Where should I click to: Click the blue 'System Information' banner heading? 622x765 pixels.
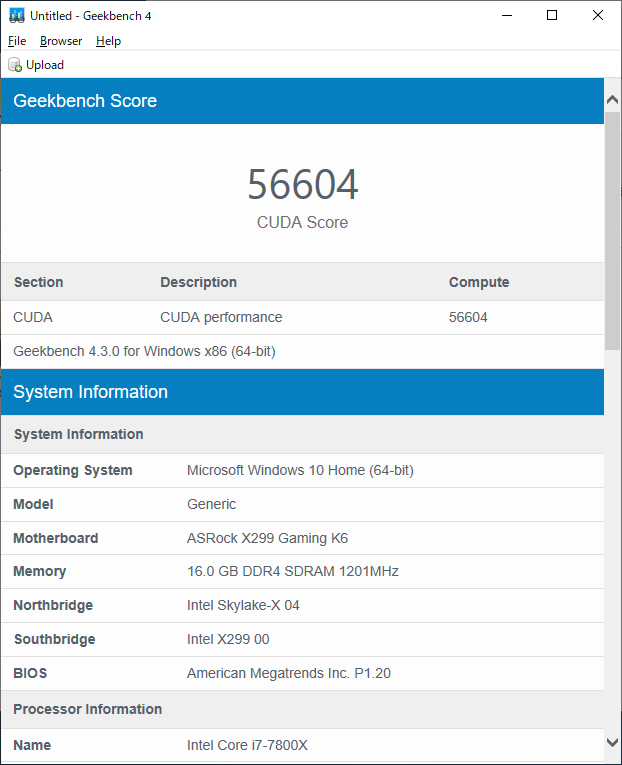pos(90,392)
